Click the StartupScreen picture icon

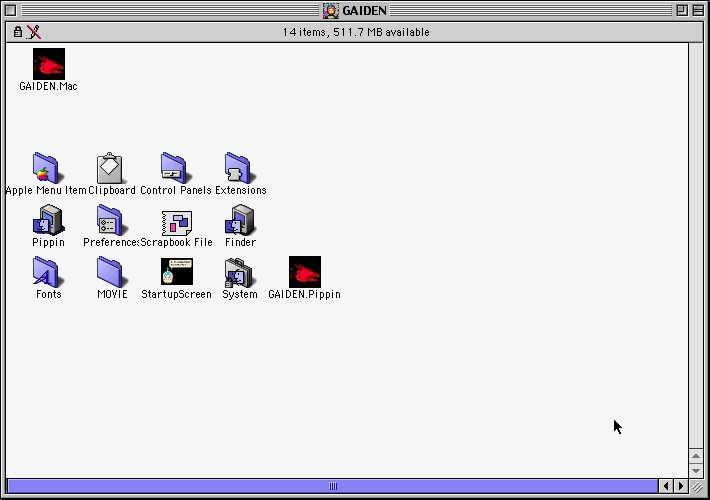pos(177,272)
